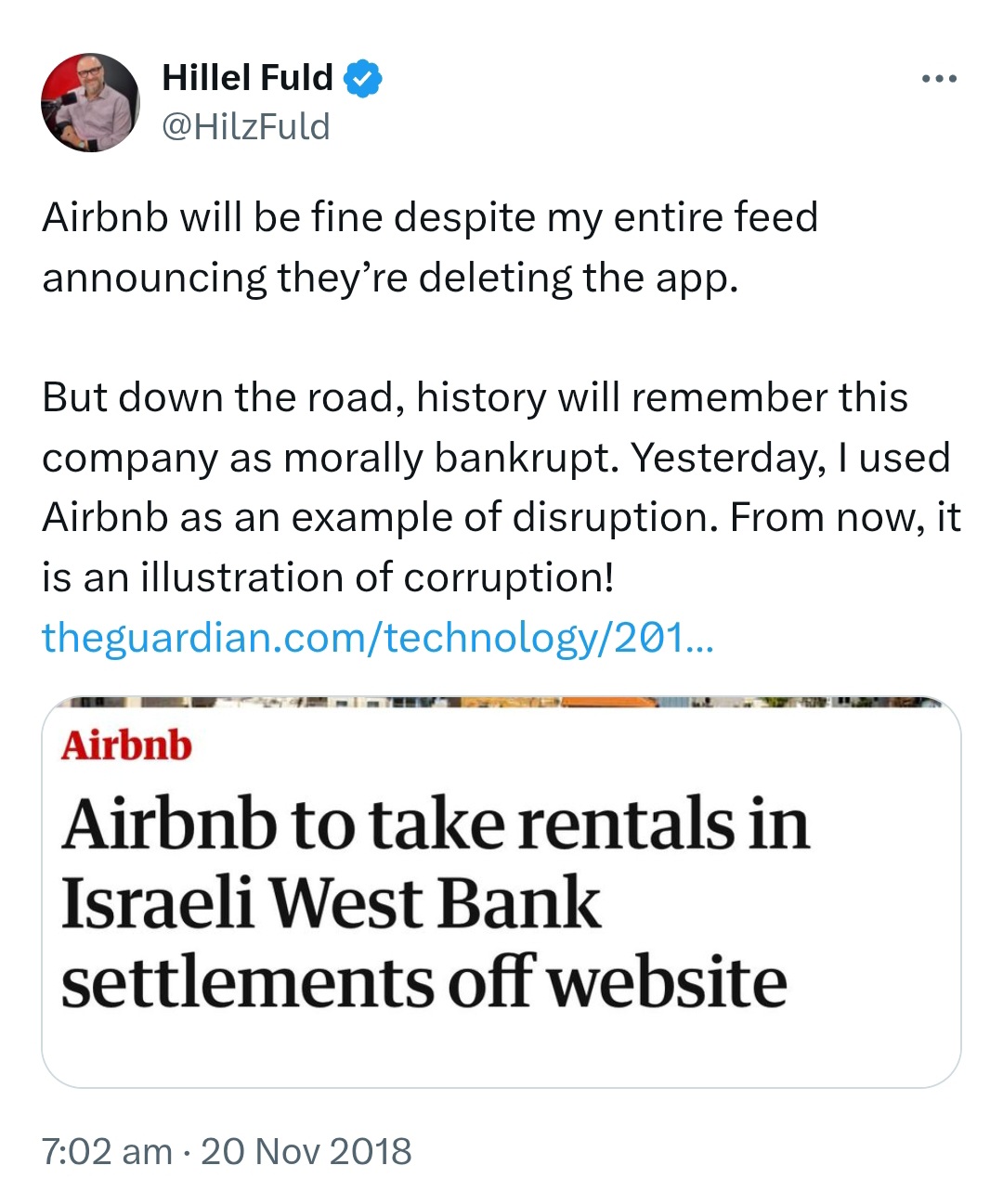Click blank area below card headline

pyautogui.click(x=501, y=1051)
